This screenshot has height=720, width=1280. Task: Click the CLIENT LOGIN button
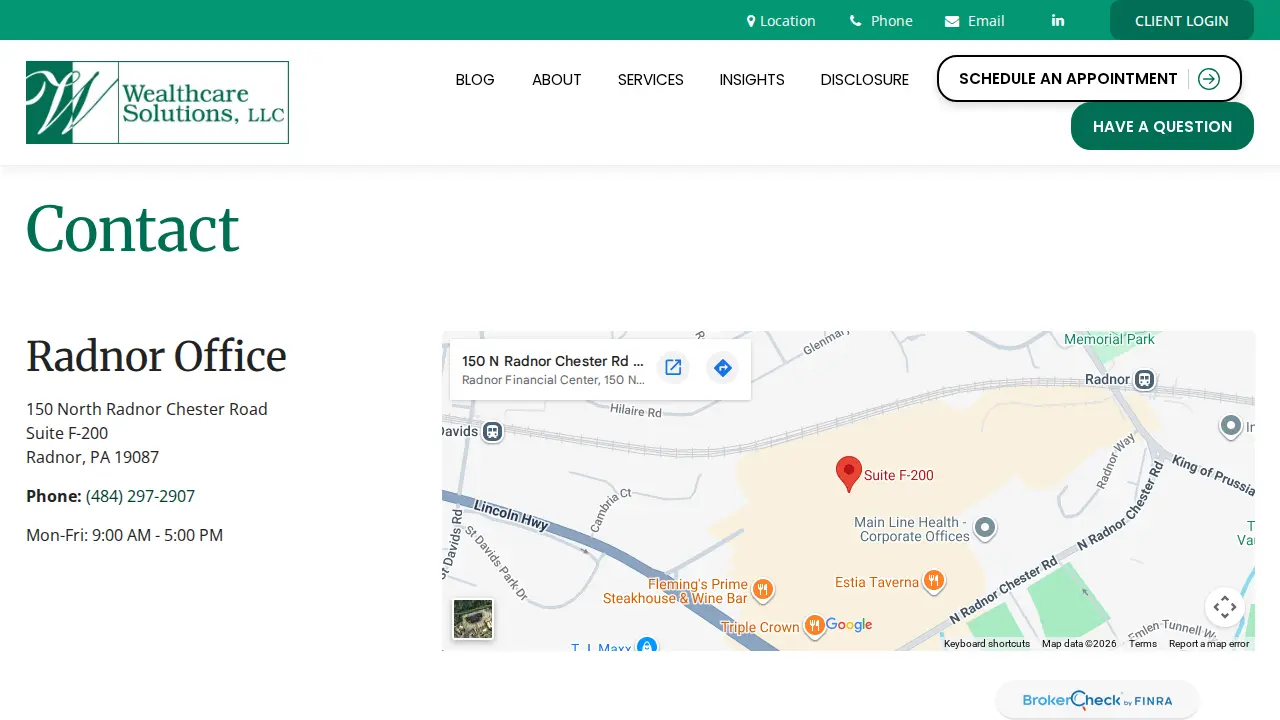pyautogui.click(x=1182, y=20)
